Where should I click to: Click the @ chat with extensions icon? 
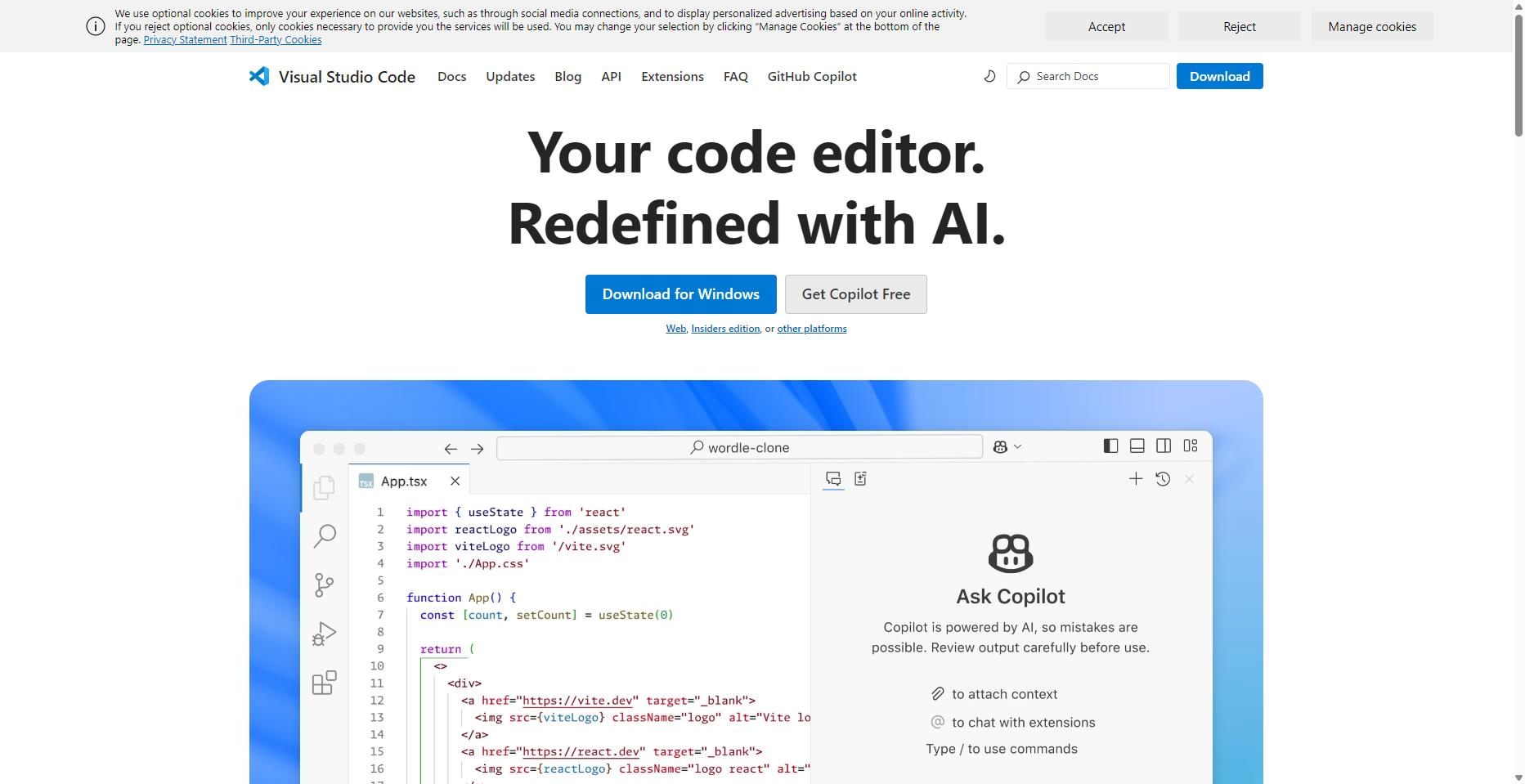coord(938,722)
